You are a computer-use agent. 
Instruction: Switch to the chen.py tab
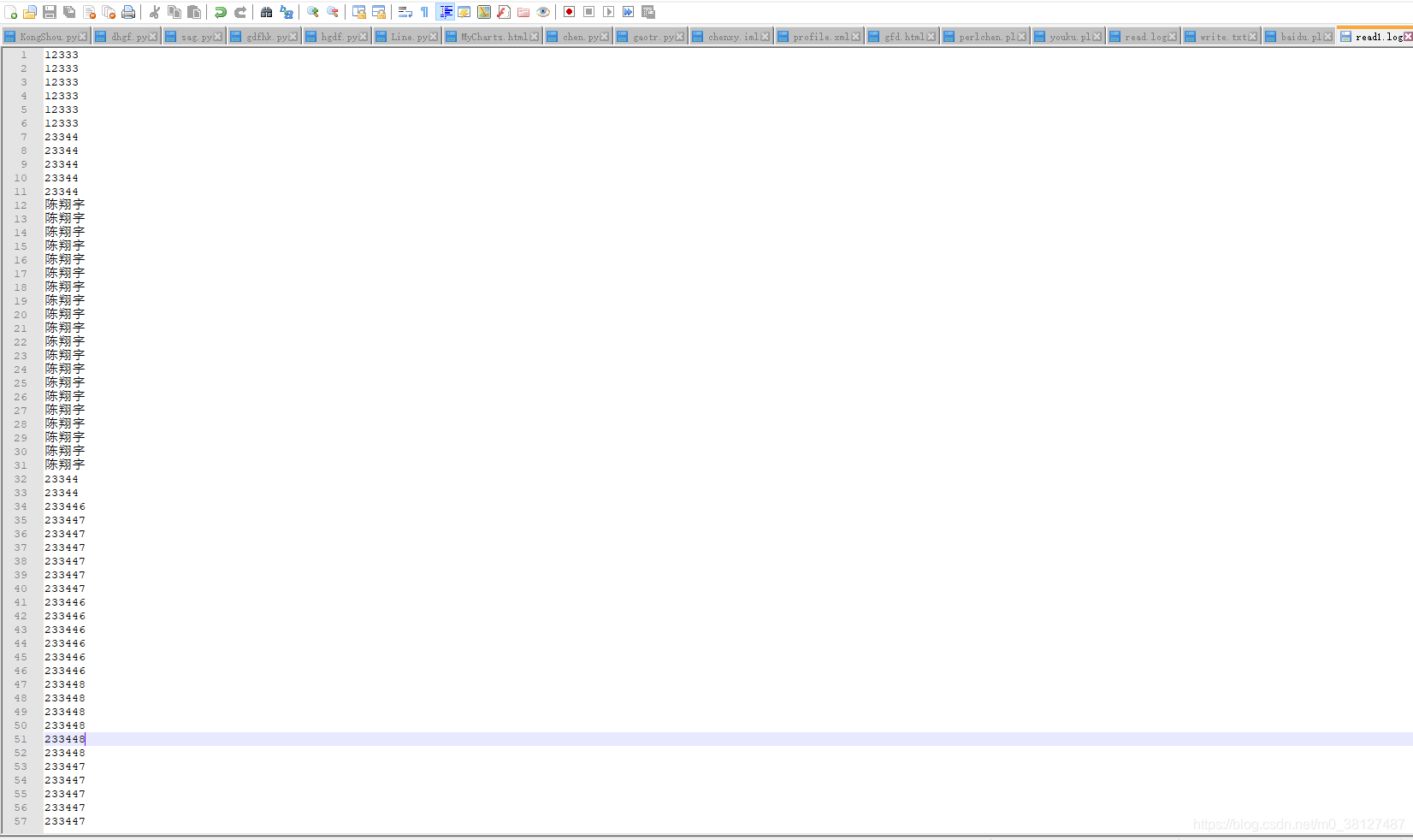pos(578,37)
